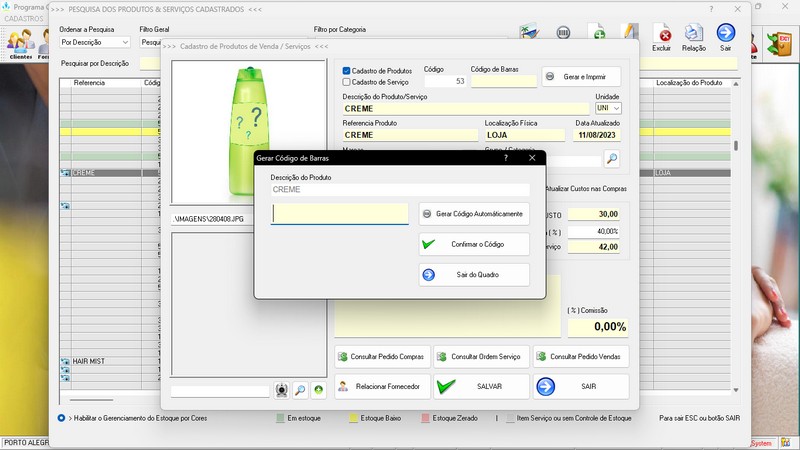Click the Localização do Produto column header
This screenshot has width=800, height=450.
(x=689, y=83)
